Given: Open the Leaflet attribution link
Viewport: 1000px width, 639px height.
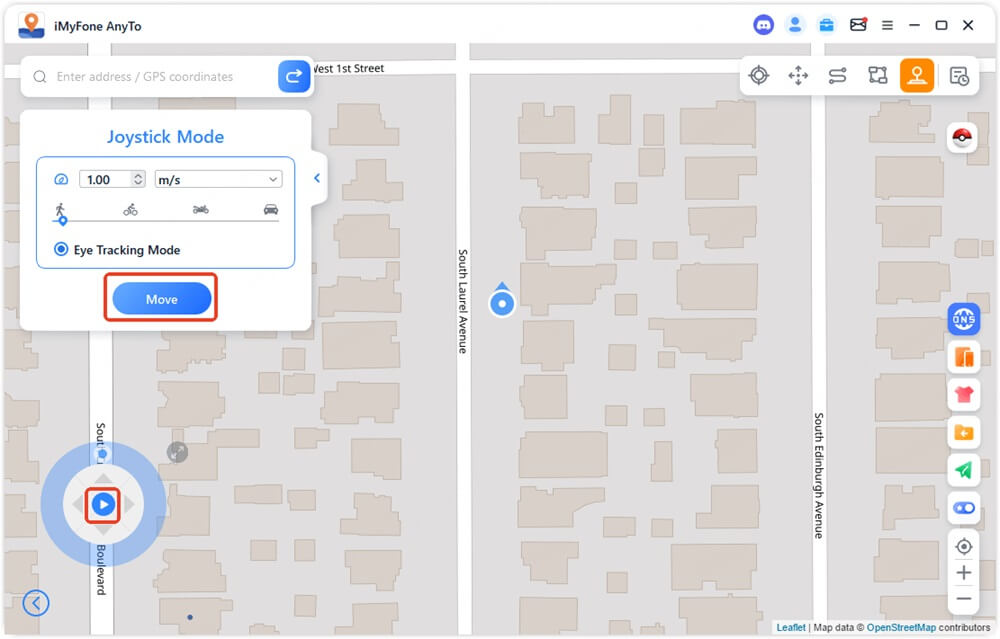Looking at the screenshot, I should 791,628.
